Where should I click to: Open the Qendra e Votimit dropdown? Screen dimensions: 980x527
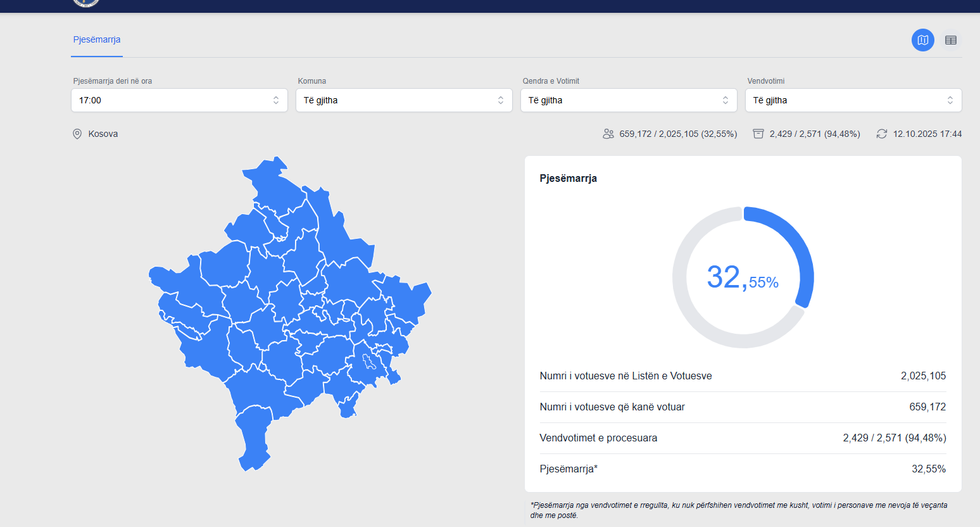(629, 100)
